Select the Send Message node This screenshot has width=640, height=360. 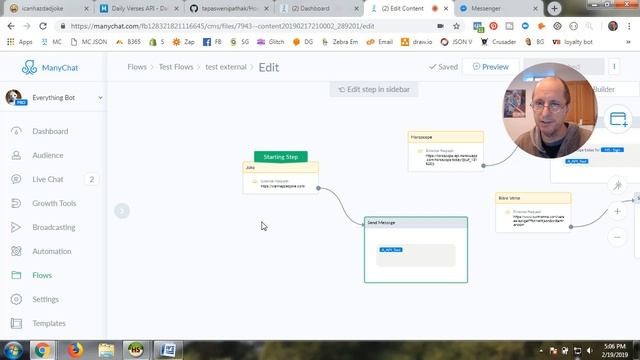click(416, 249)
